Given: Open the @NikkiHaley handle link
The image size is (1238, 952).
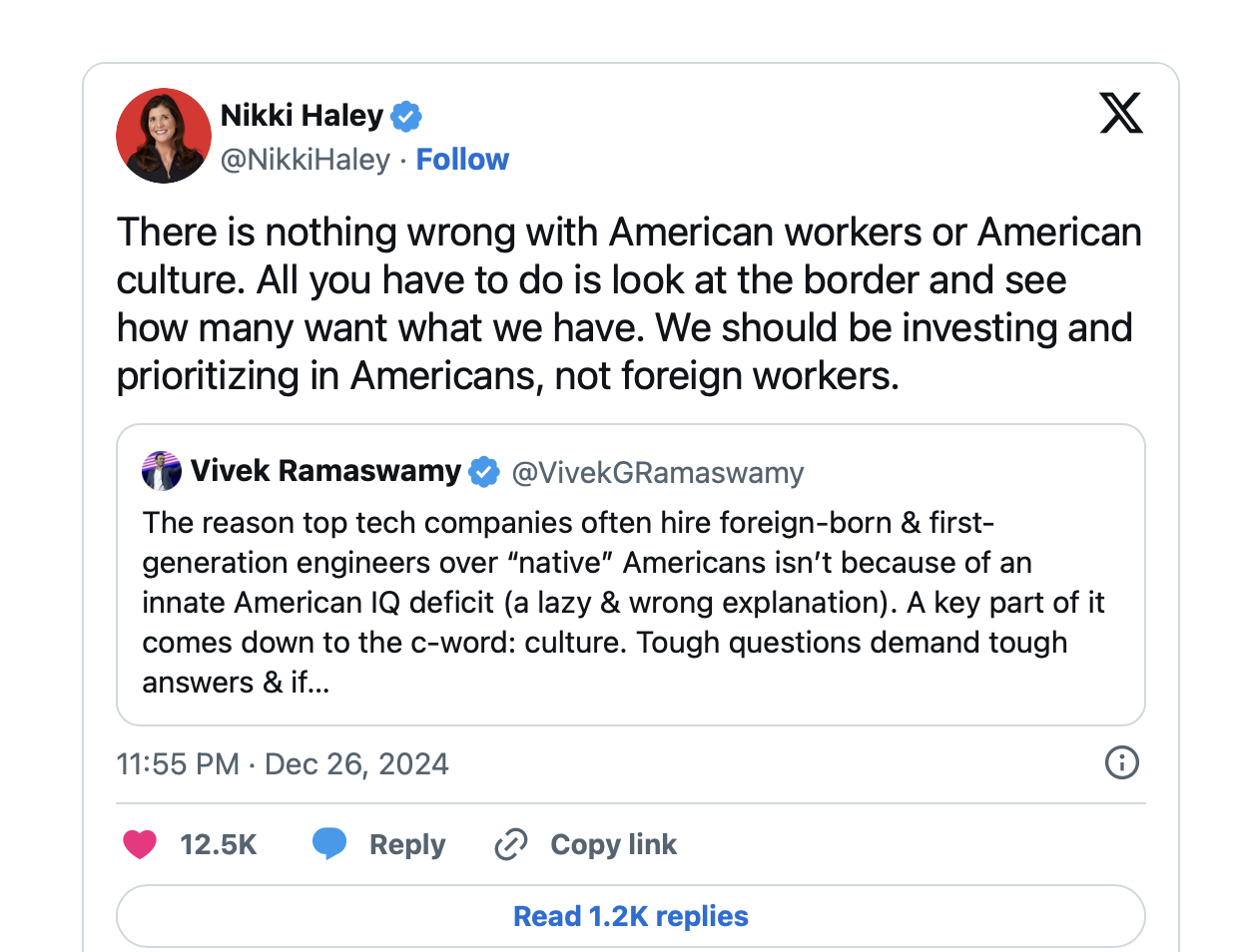Looking at the screenshot, I should (305, 160).
